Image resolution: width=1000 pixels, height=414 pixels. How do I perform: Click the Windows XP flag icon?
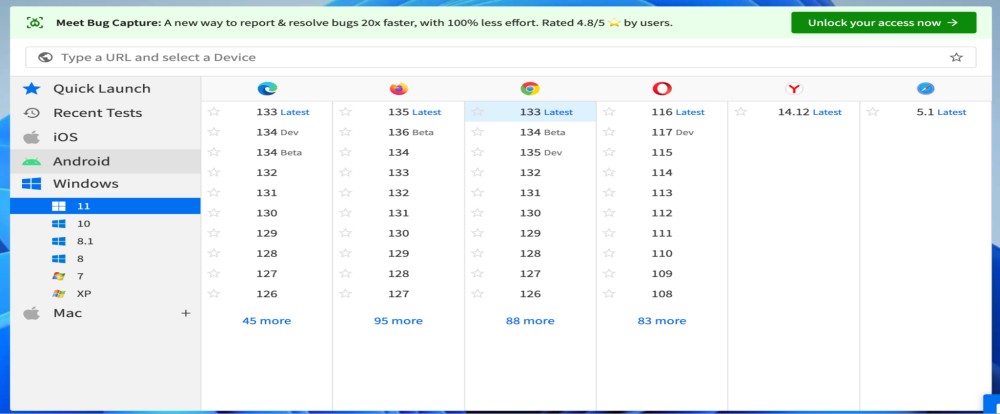(x=59, y=294)
